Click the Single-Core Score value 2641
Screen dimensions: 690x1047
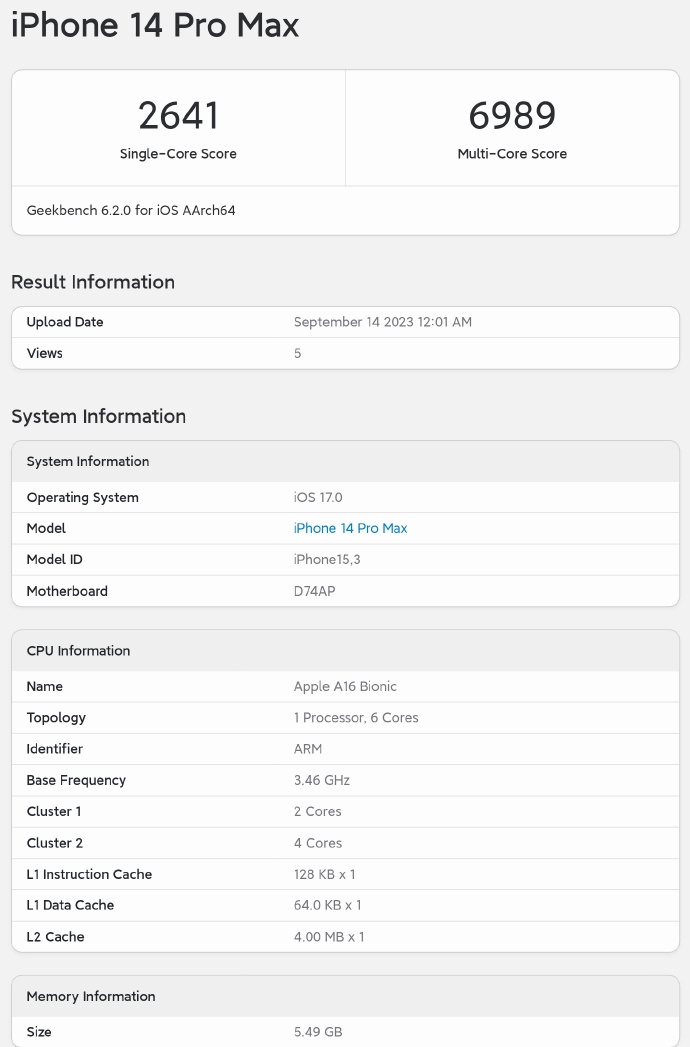(x=178, y=117)
